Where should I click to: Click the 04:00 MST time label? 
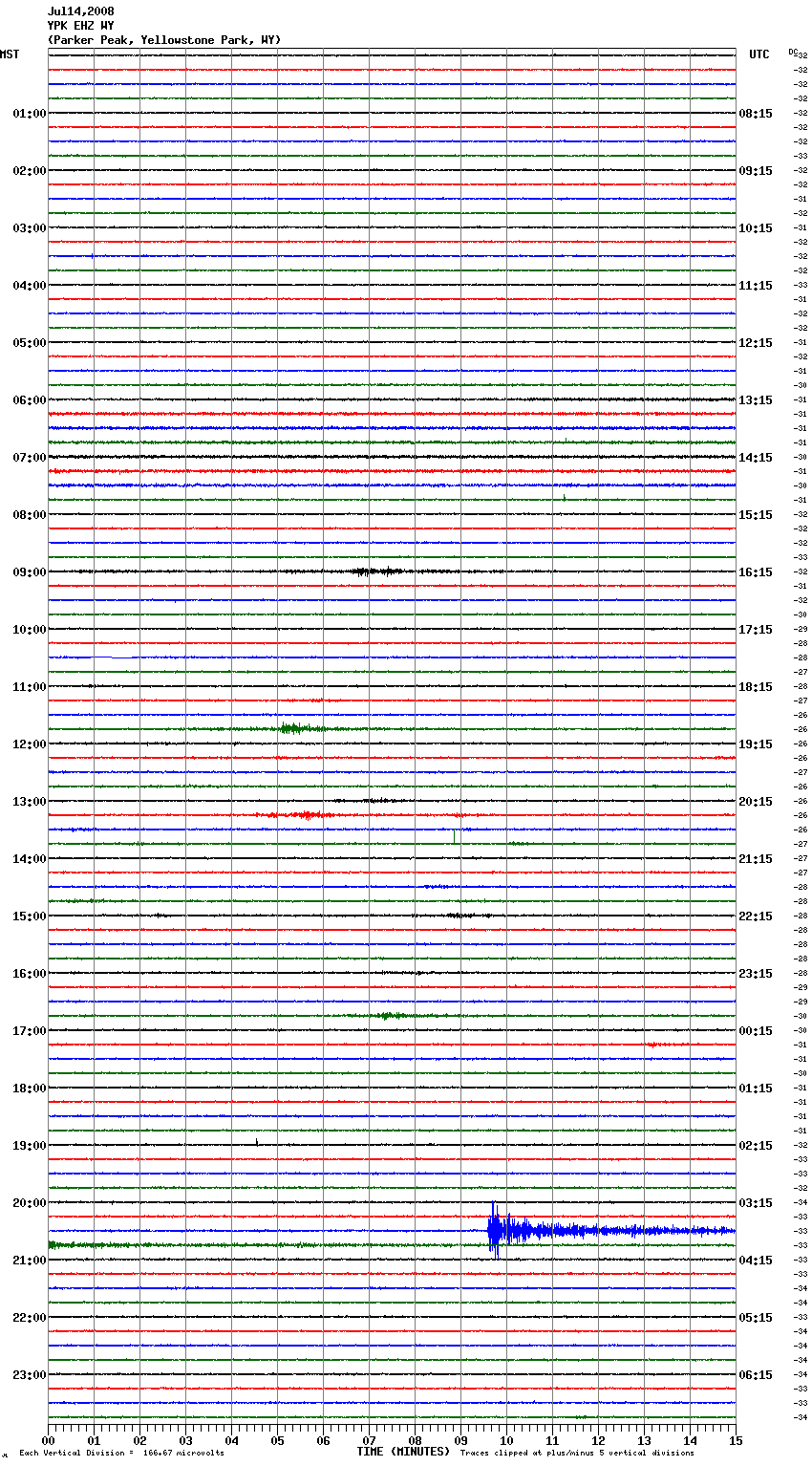click(30, 286)
